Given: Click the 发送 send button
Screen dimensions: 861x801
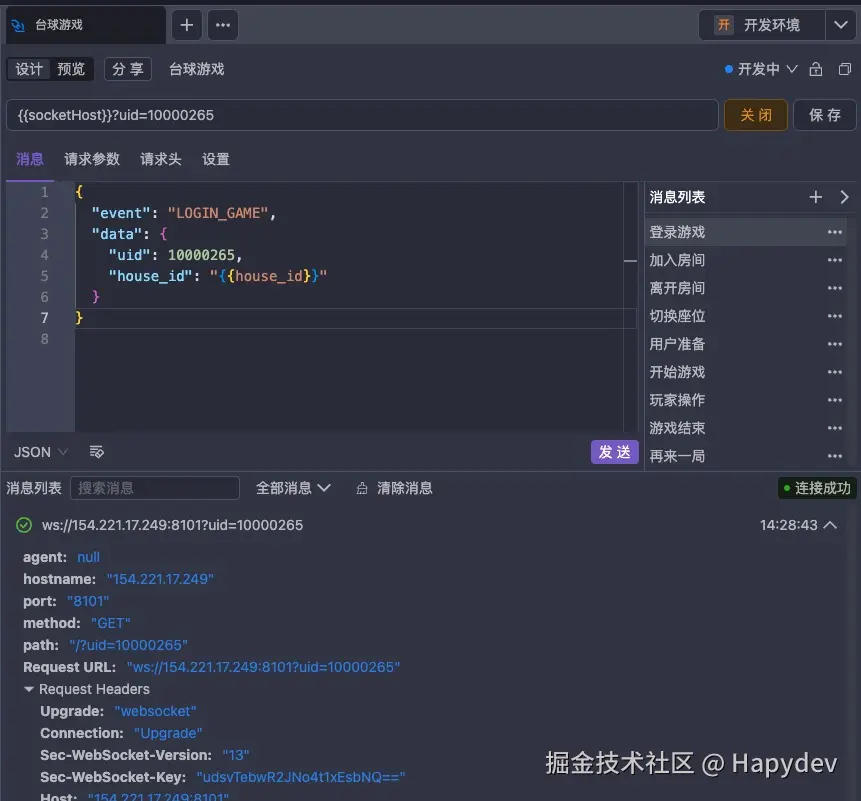Looking at the screenshot, I should pos(614,452).
